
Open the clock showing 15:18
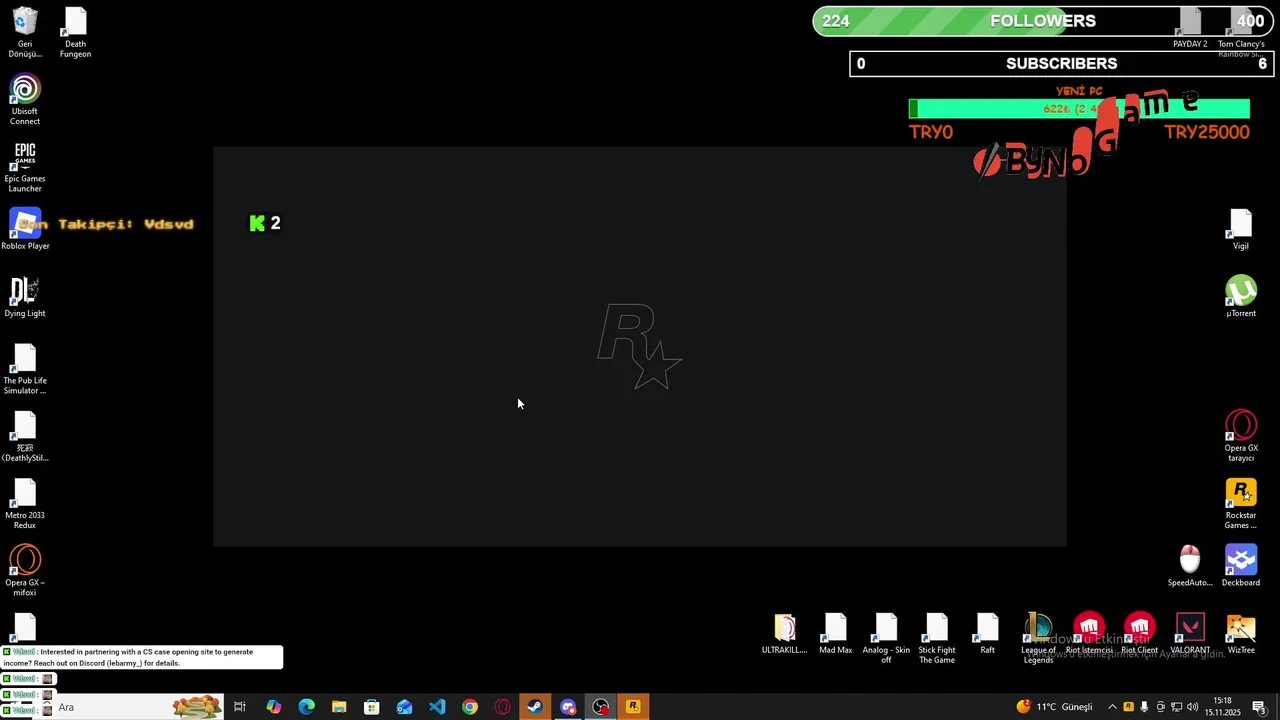1222,707
